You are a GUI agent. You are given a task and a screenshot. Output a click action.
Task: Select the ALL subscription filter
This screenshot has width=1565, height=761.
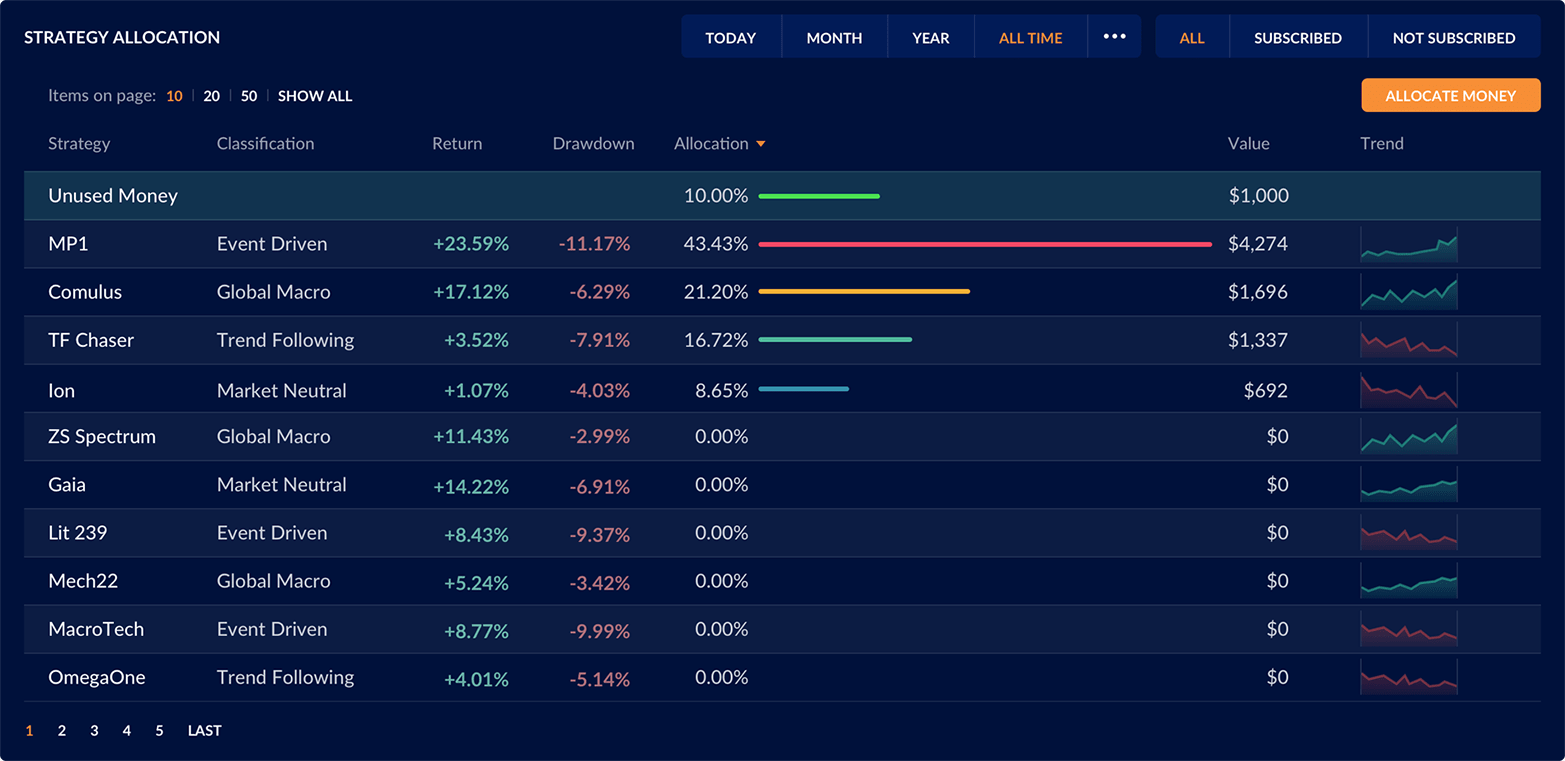click(1192, 38)
